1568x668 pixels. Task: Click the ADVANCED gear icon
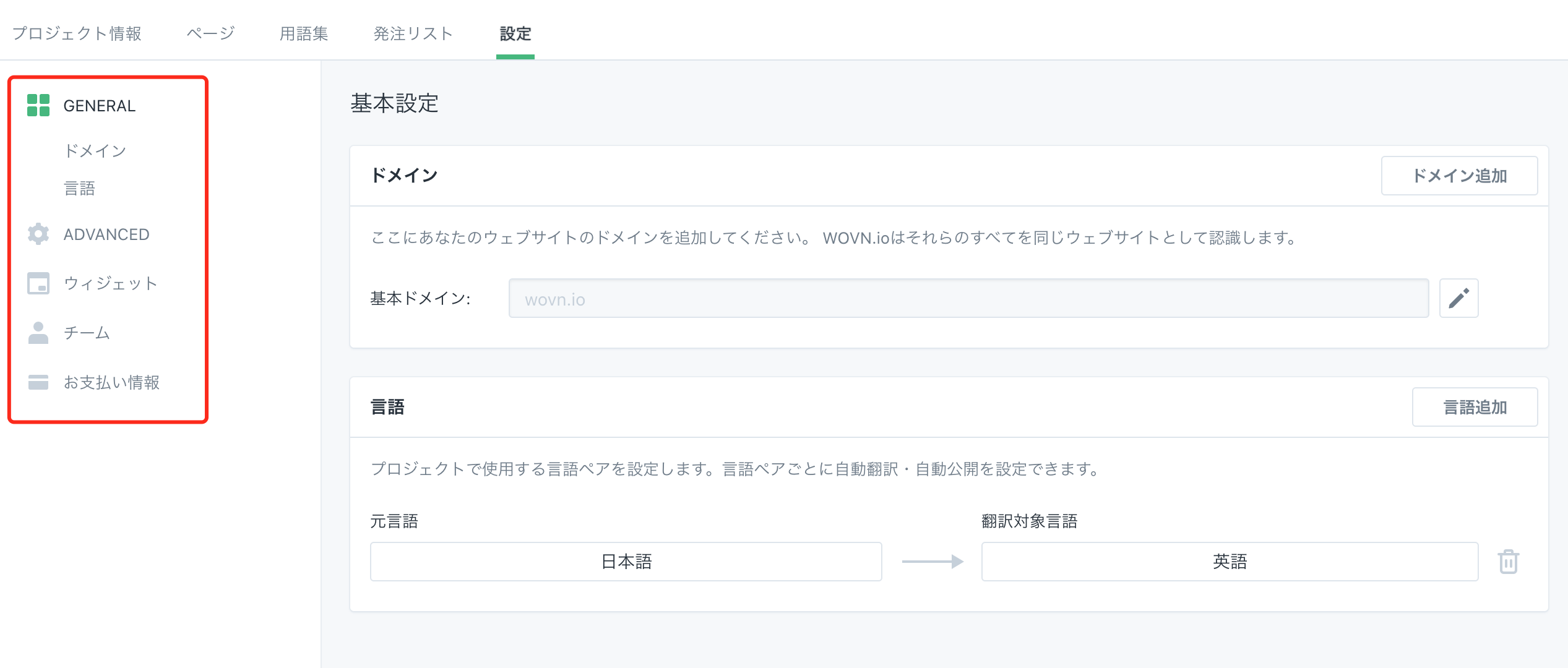(38, 234)
